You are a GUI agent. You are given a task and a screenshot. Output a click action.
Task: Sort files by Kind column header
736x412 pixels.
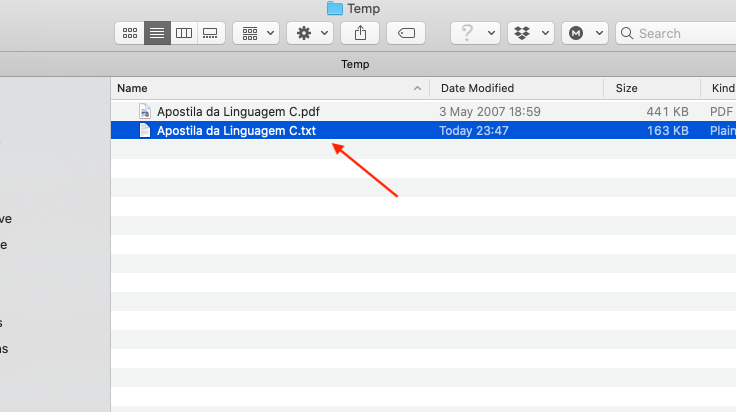tap(720, 88)
